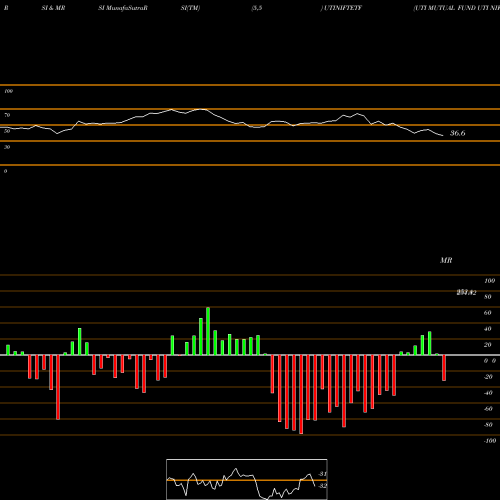Click the MR panel heading label
500x500 pixels.
(446, 260)
